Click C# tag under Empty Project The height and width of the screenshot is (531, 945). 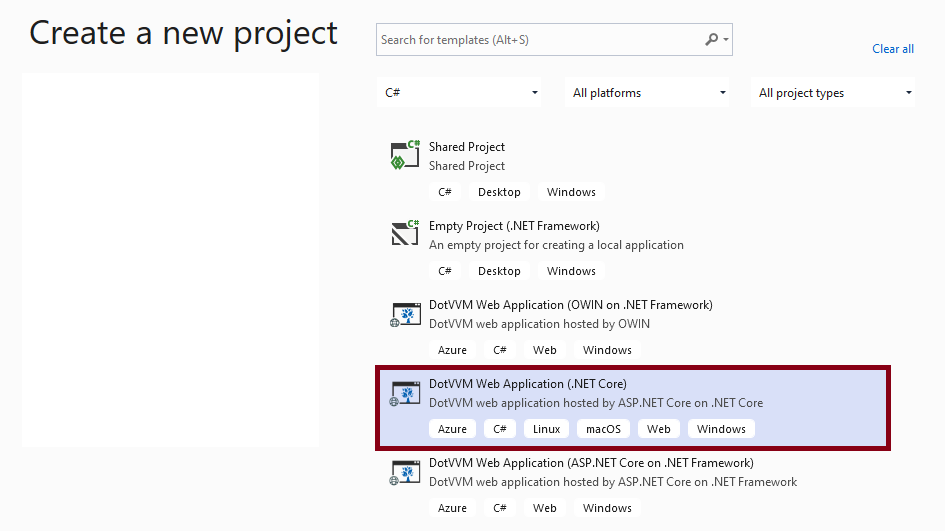coord(445,271)
